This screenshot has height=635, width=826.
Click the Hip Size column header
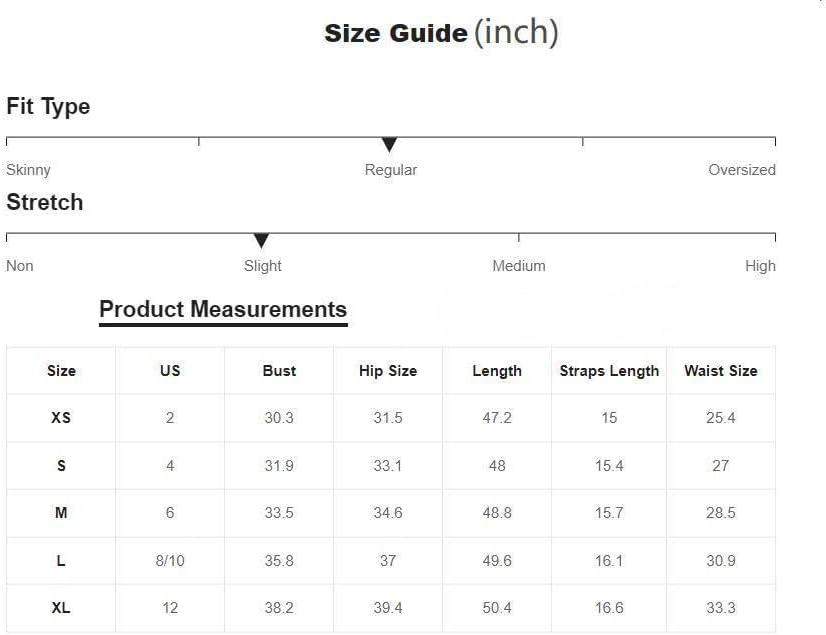point(388,371)
